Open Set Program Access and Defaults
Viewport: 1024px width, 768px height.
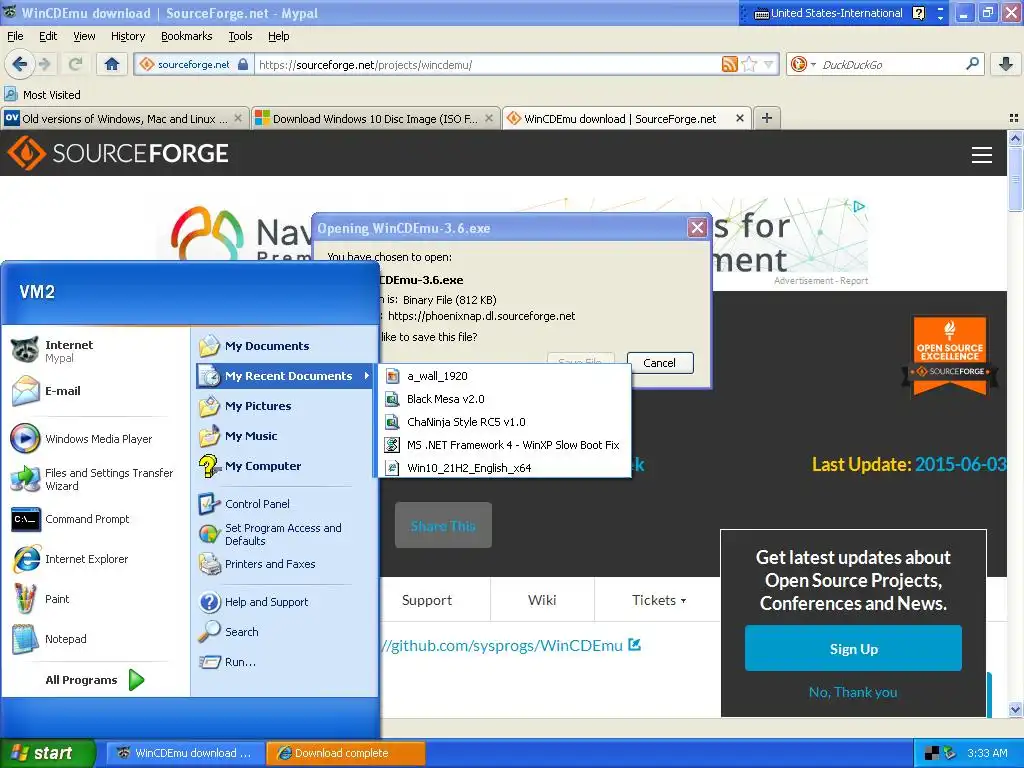tap(284, 534)
